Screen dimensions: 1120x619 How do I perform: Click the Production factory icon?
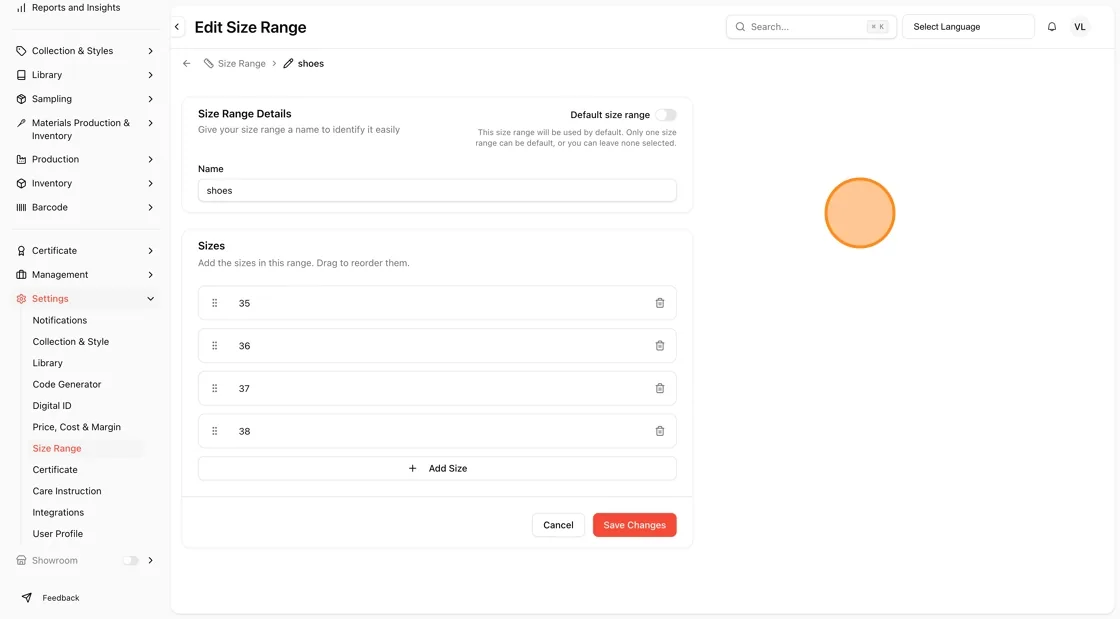pos(21,159)
